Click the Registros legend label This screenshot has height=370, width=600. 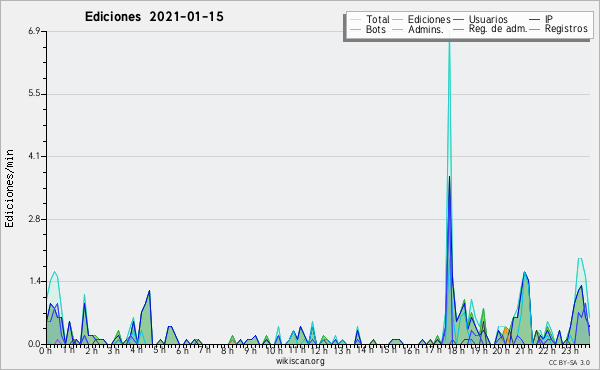click(x=566, y=29)
